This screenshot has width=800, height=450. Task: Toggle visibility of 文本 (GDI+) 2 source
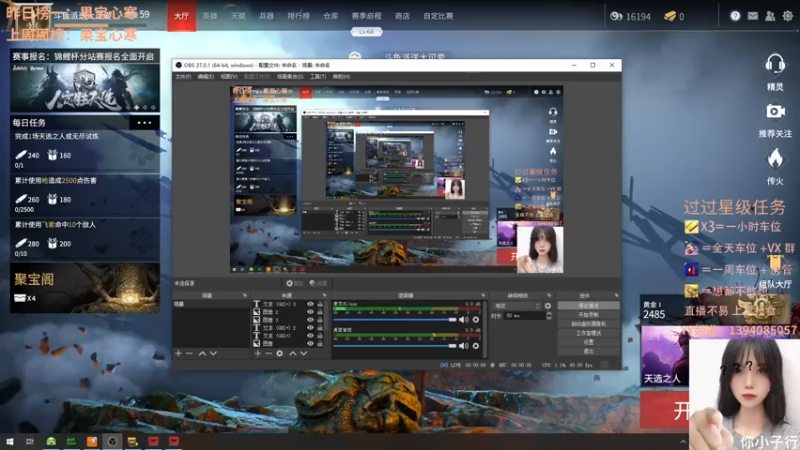click(x=310, y=328)
